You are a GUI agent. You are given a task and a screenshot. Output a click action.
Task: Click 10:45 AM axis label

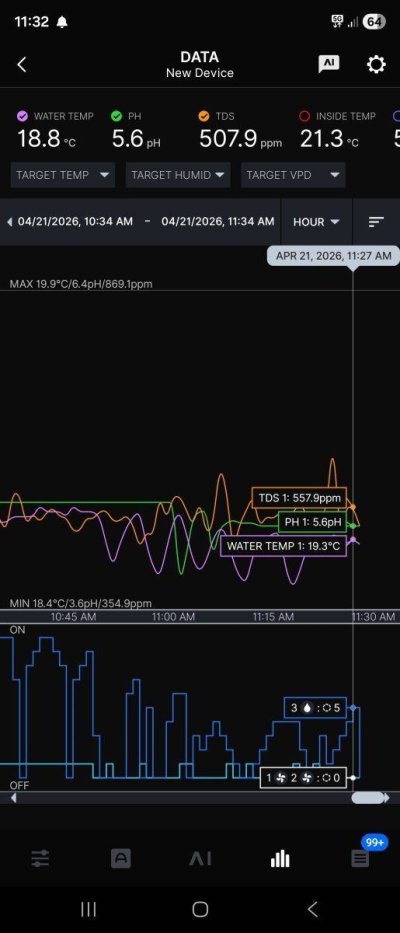pos(73,616)
